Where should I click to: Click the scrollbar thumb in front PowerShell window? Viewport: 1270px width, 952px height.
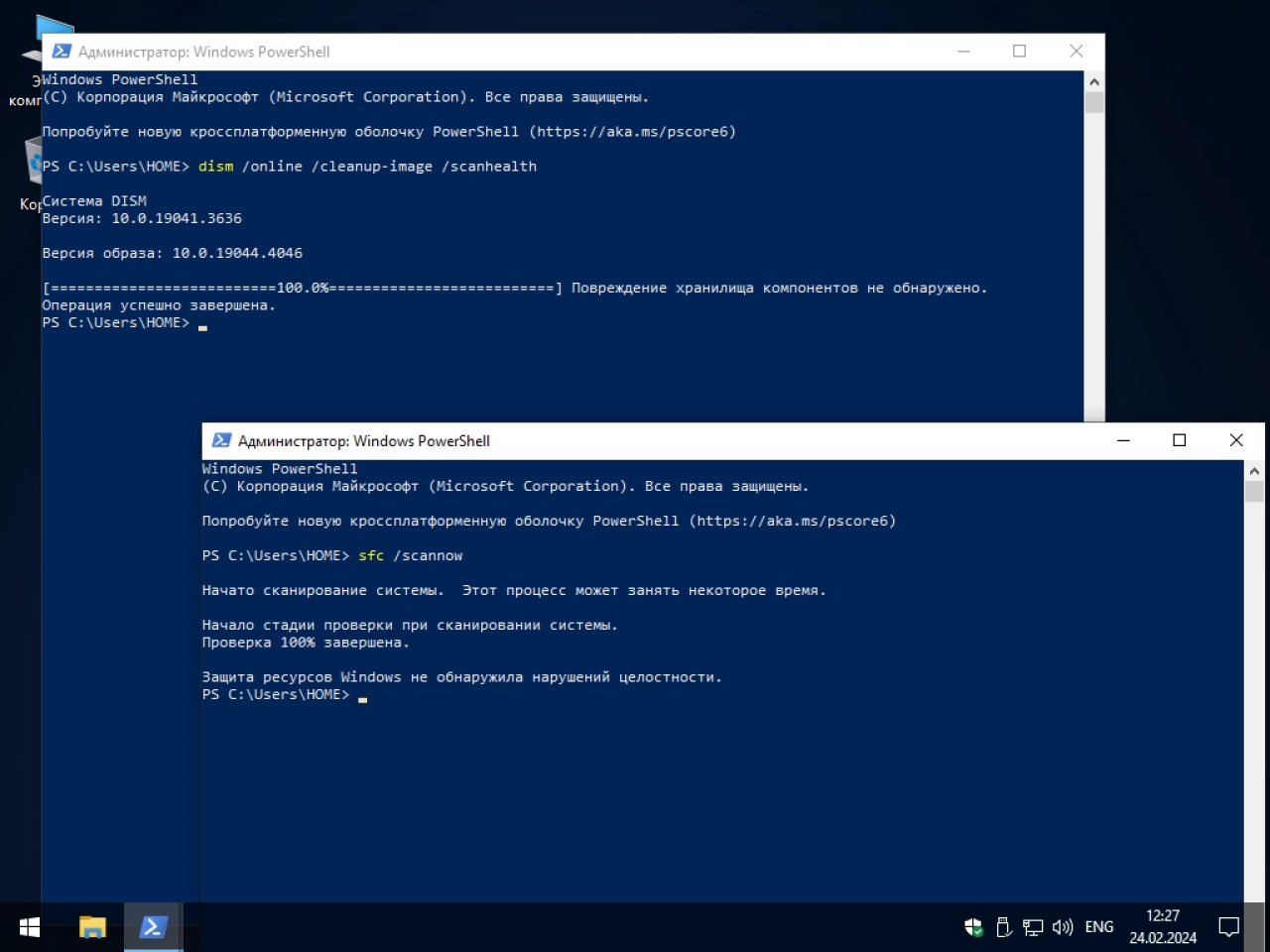[x=1254, y=493]
